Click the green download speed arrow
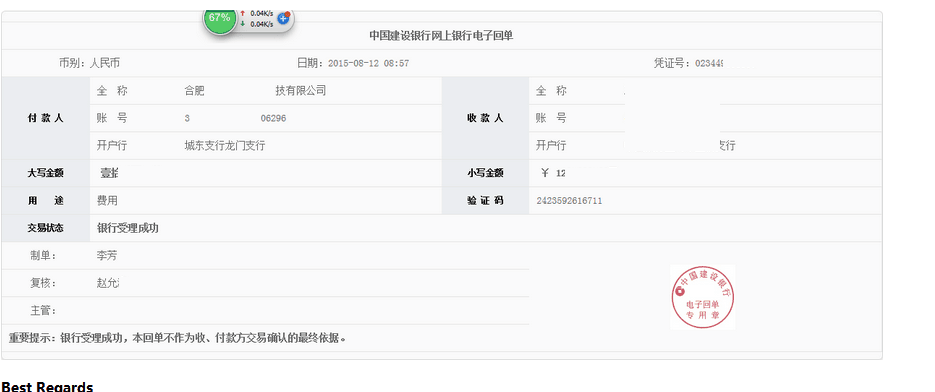 (x=243, y=24)
